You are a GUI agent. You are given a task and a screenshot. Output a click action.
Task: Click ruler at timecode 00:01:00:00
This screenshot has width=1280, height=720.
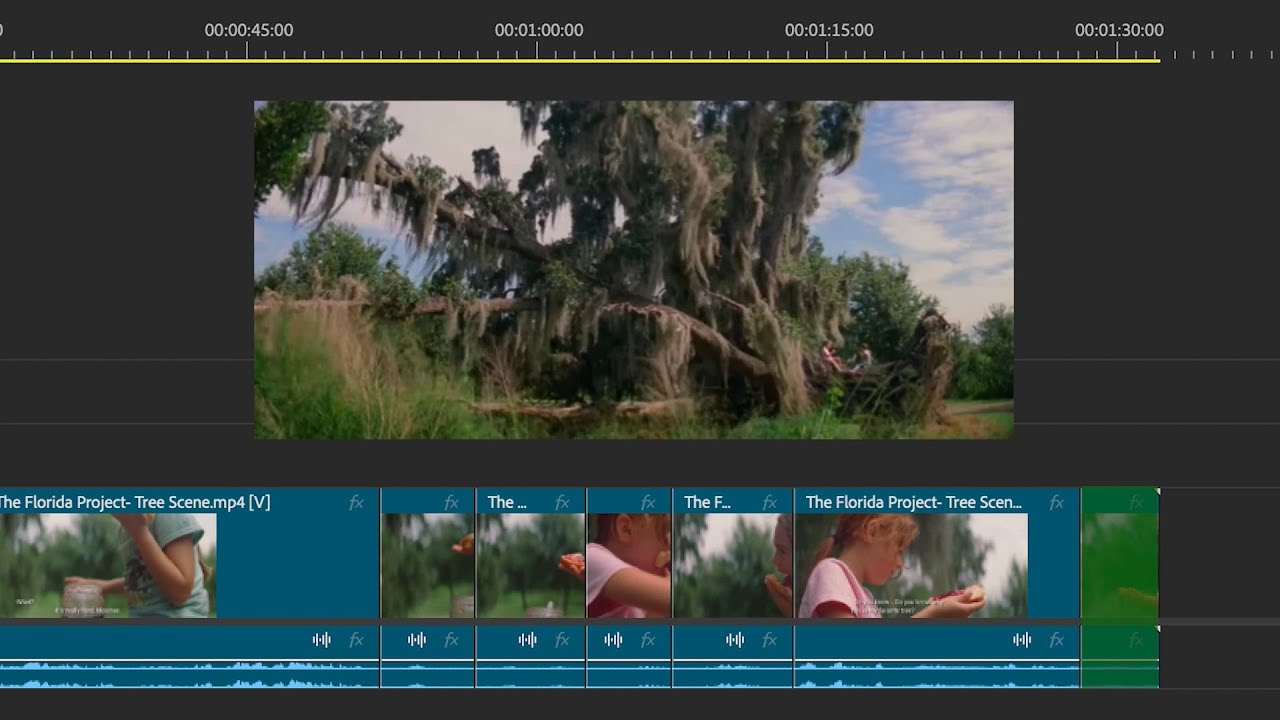pyautogui.click(x=538, y=30)
